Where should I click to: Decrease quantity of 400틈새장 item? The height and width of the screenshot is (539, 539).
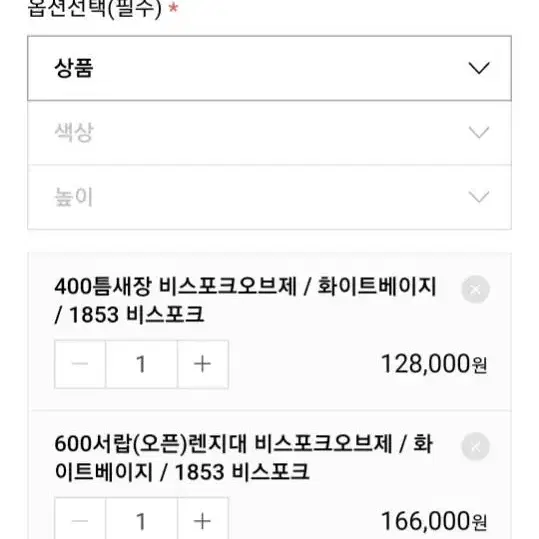click(80, 364)
